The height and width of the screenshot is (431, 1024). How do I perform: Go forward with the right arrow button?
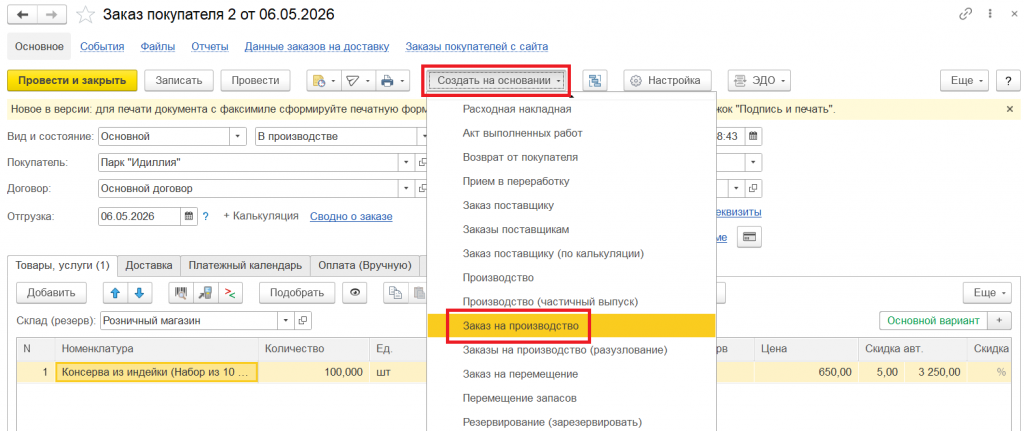(x=52, y=13)
